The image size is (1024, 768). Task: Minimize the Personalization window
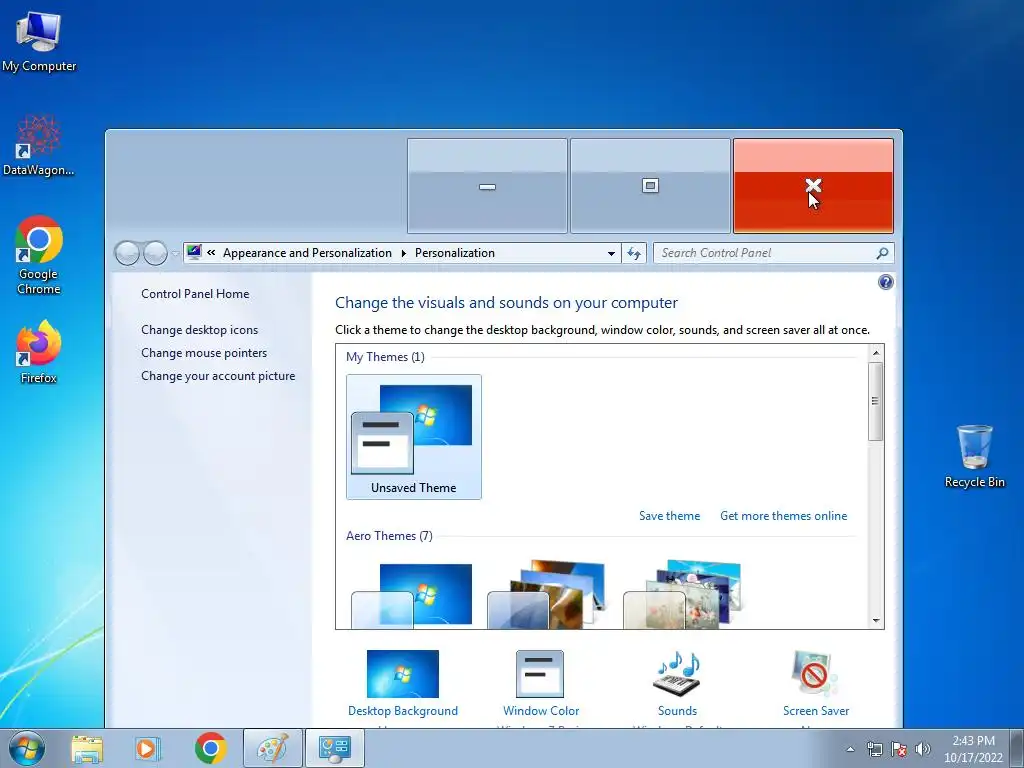point(487,186)
